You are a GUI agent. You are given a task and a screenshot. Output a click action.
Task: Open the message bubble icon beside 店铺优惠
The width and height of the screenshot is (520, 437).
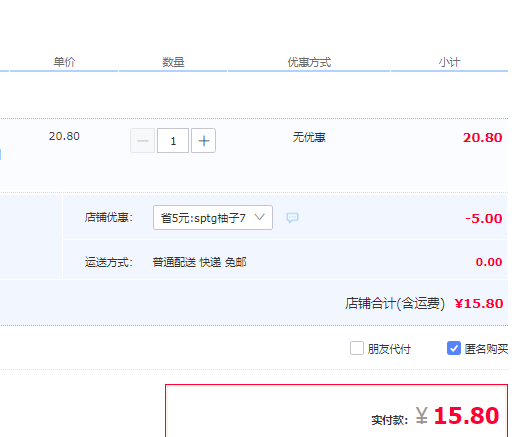pyautogui.click(x=292, y=218)
